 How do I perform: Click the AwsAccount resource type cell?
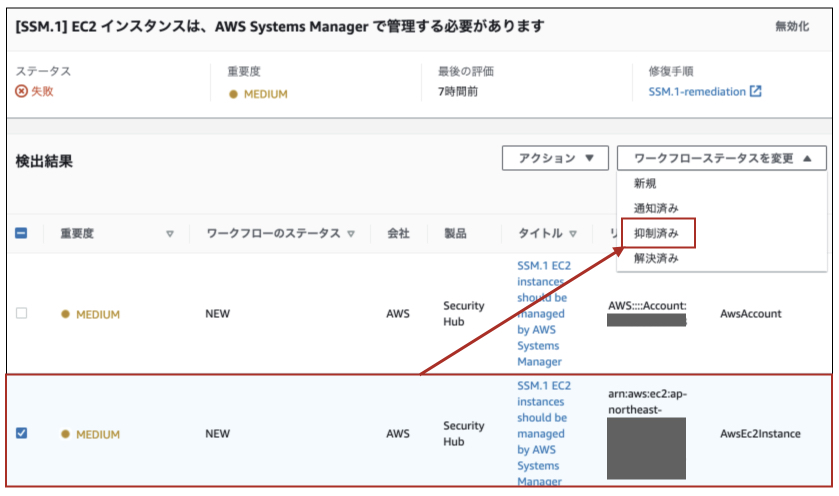(751, 314)
